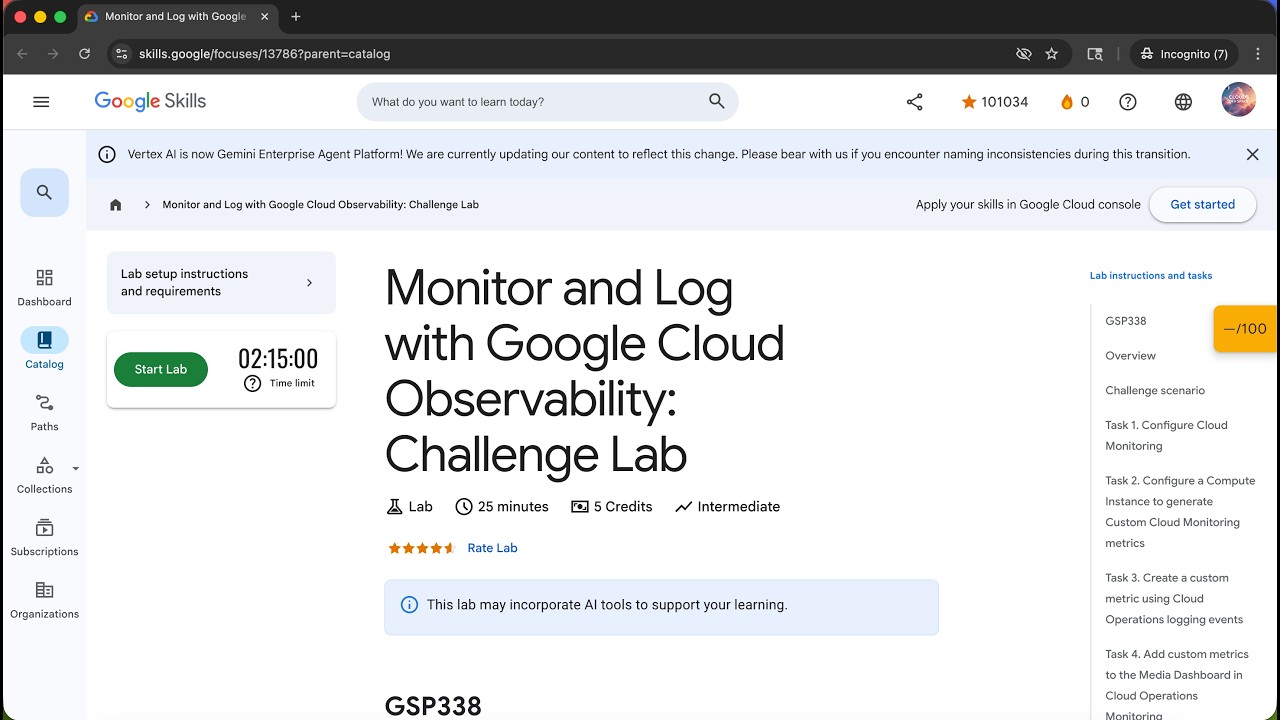Jump to Overview in the outline
The width and height of the screenshot is (1280, 720).
point(1130,356)
